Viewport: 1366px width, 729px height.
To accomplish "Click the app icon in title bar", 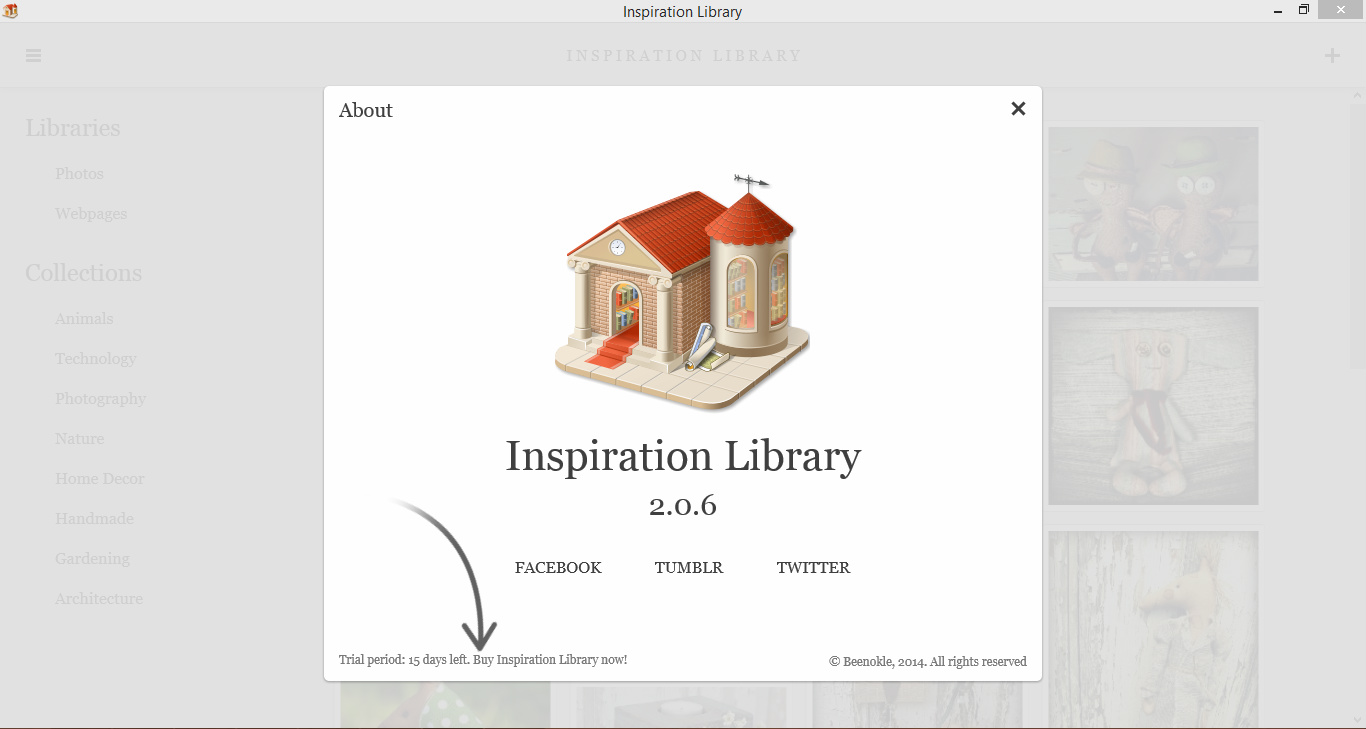I will tap(10, 11).
